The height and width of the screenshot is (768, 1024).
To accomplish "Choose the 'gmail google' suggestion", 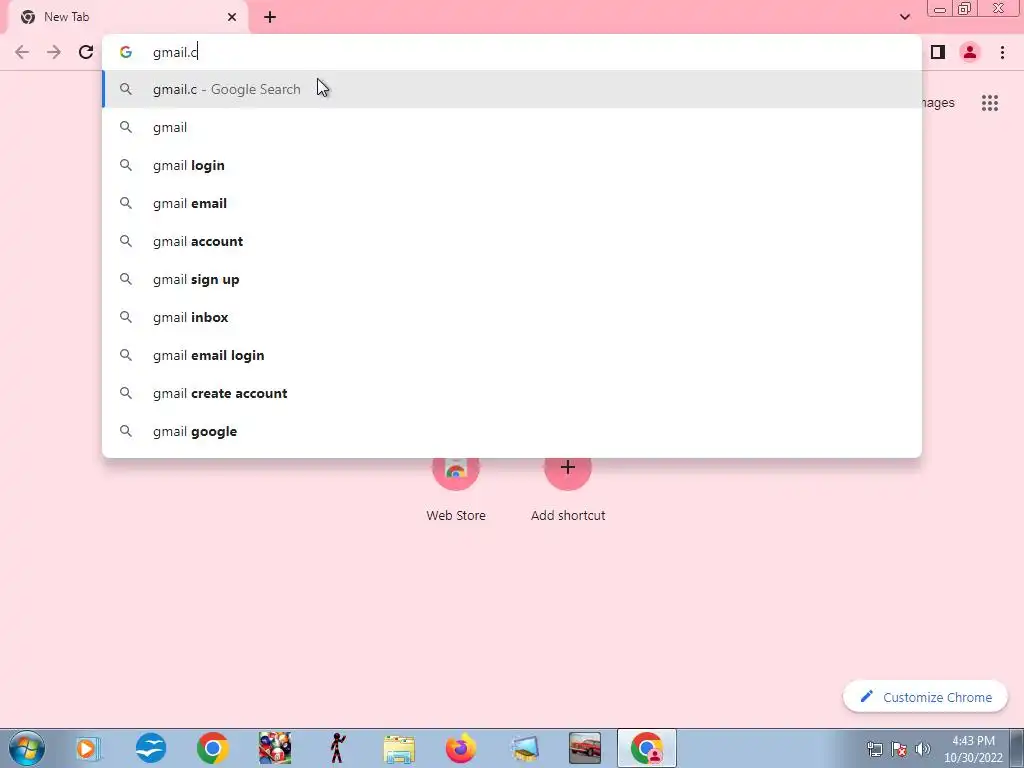I will coord(512,431).
